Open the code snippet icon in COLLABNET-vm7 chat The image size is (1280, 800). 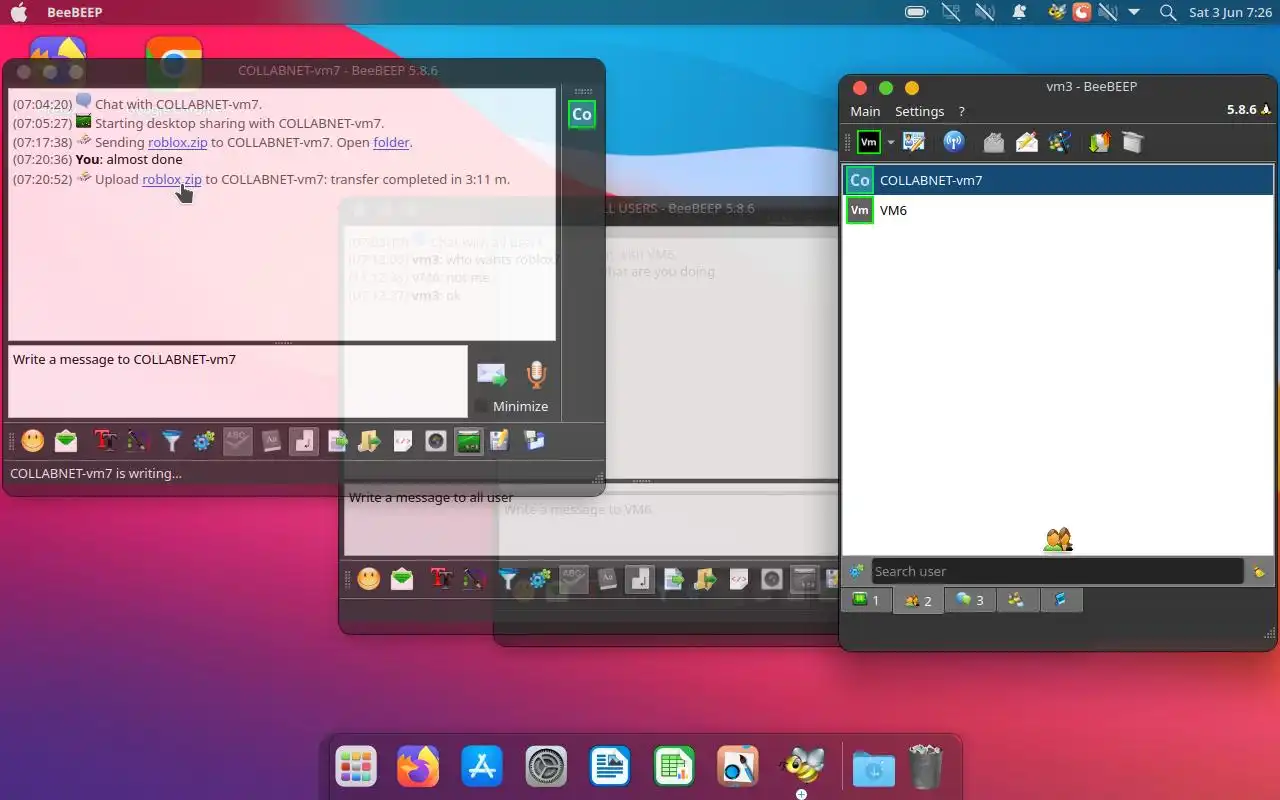pyautogui.click(x=403, y=440)
